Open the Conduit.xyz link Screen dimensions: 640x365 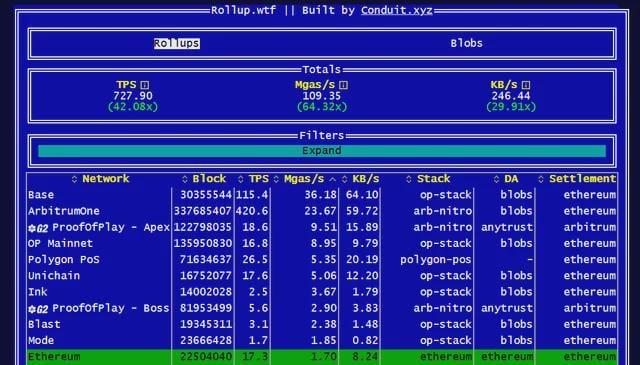click(x=397, y=10)
